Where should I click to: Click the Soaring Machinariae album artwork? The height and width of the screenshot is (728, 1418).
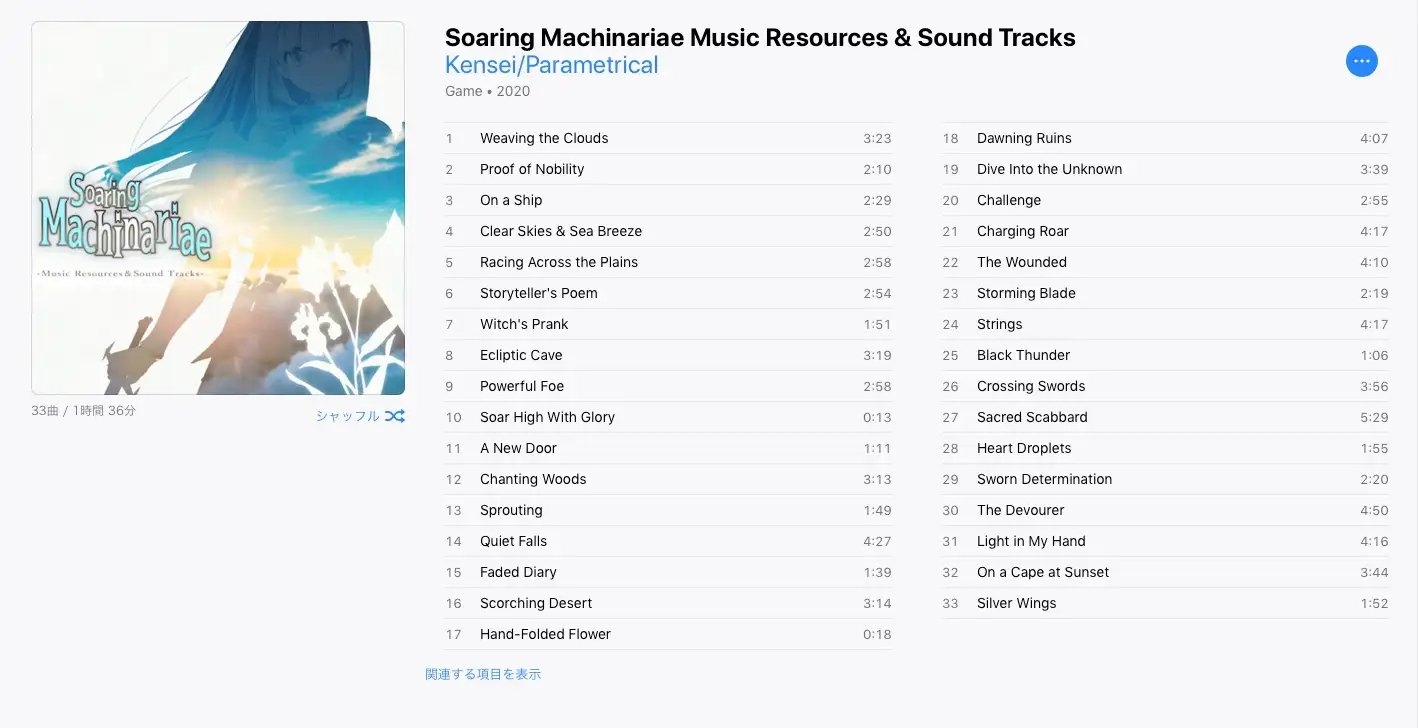point(218,208)
